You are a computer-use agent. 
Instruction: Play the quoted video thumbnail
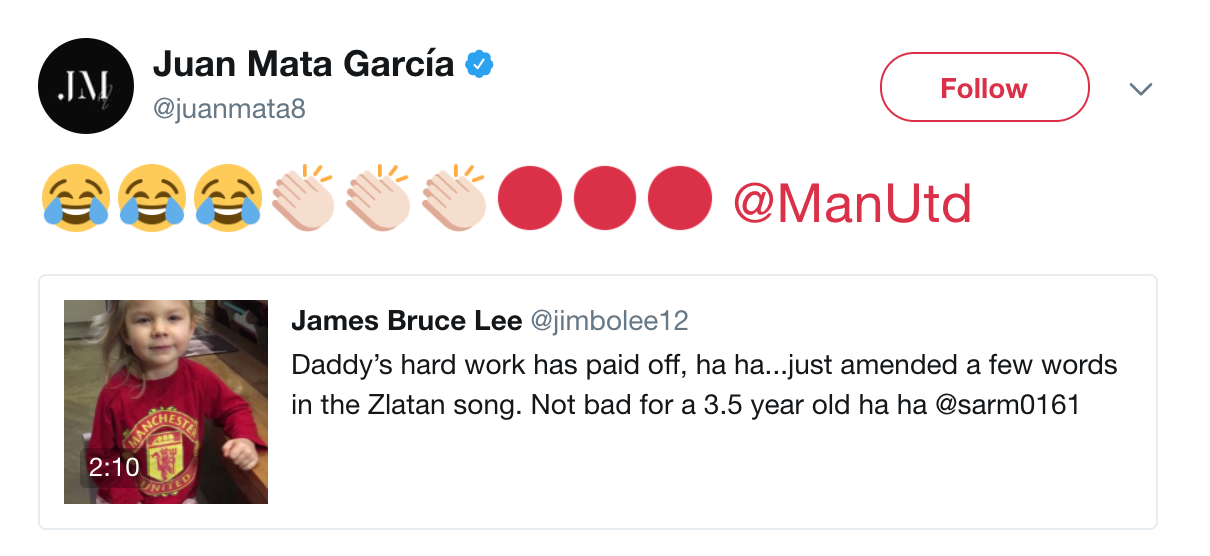(x=166, y=402)
